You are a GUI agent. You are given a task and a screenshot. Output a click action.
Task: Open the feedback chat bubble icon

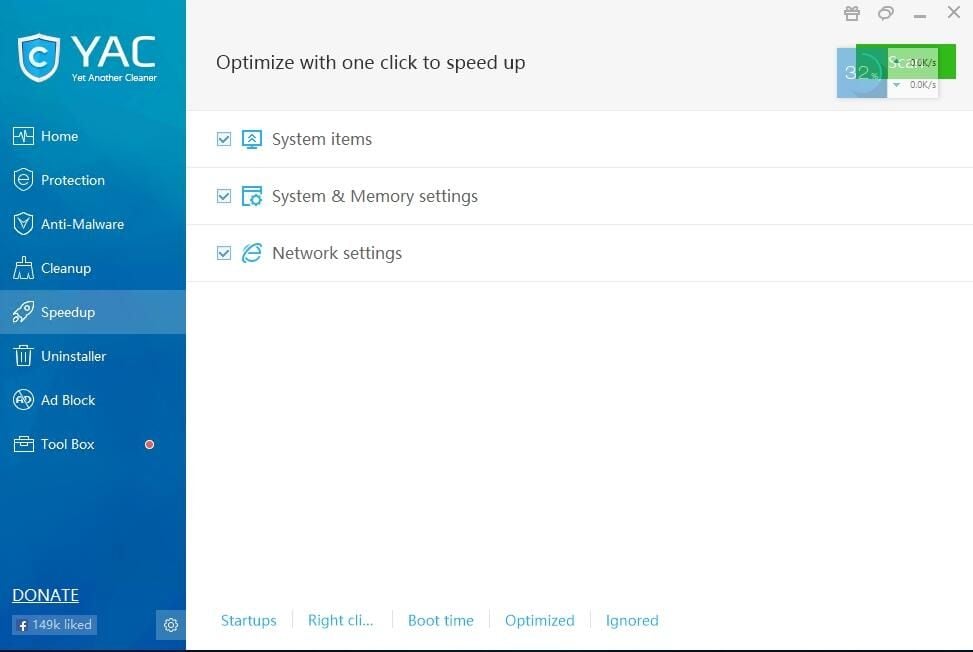tap(886, 13)
